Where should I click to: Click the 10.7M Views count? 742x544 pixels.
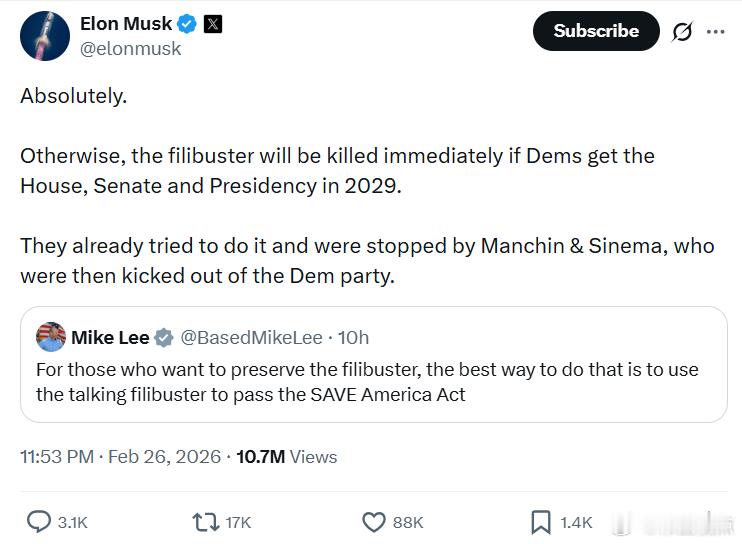pyautogui.click(x=287, y=457)
